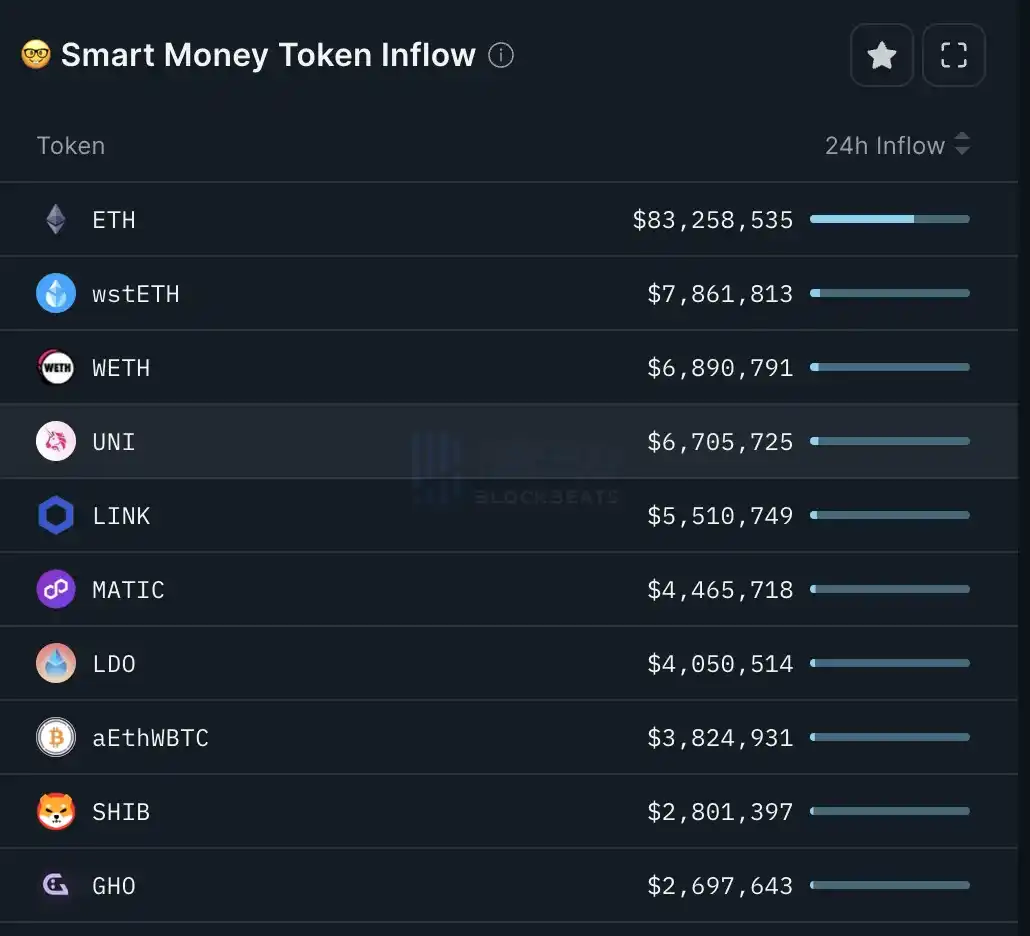Expand panel with fullscreen icon
The width and height of the screenshot is (1030, 936).
(953, 56)
